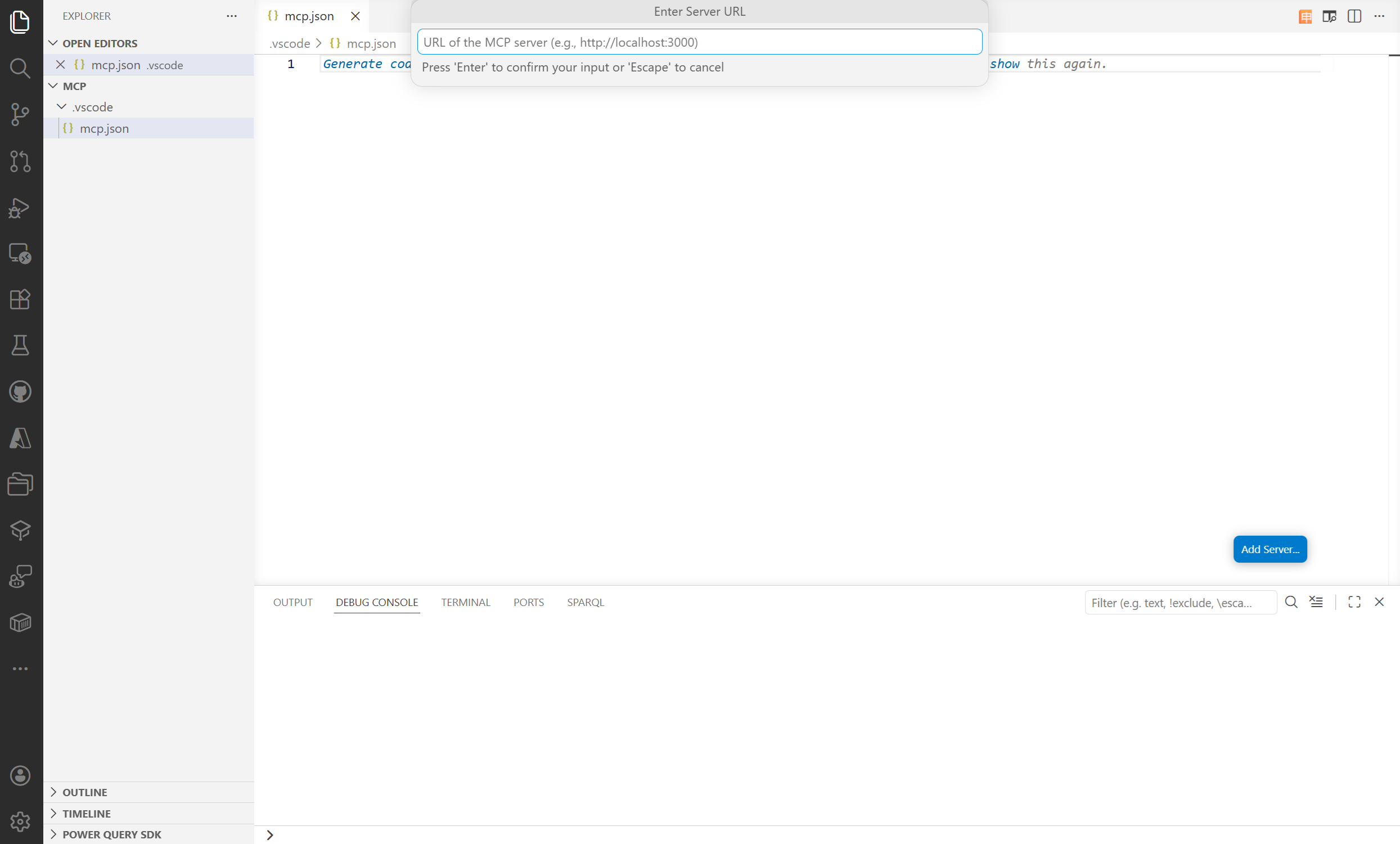Click the mcp.json breadcrumb segment
The width and height of the screenshot is (1400, 844).
pyautogui.click(x=371, y=43)
